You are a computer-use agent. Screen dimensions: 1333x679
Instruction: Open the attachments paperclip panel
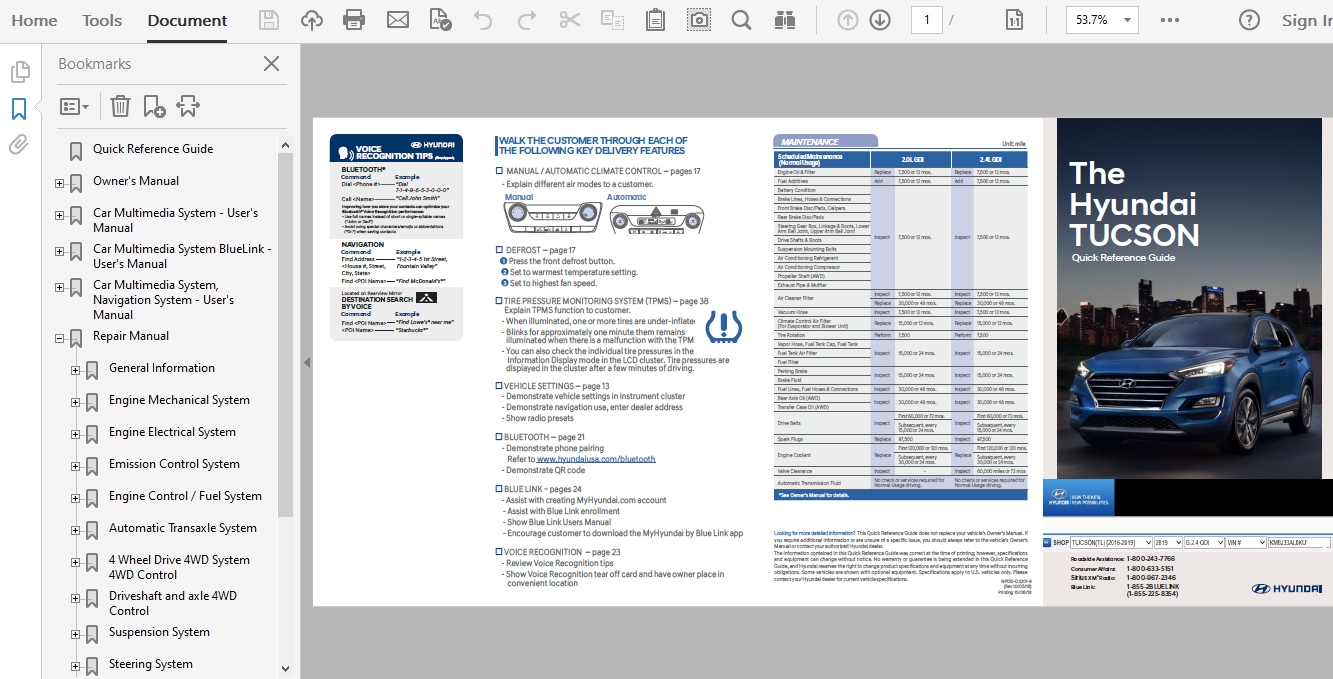[19, 145]
